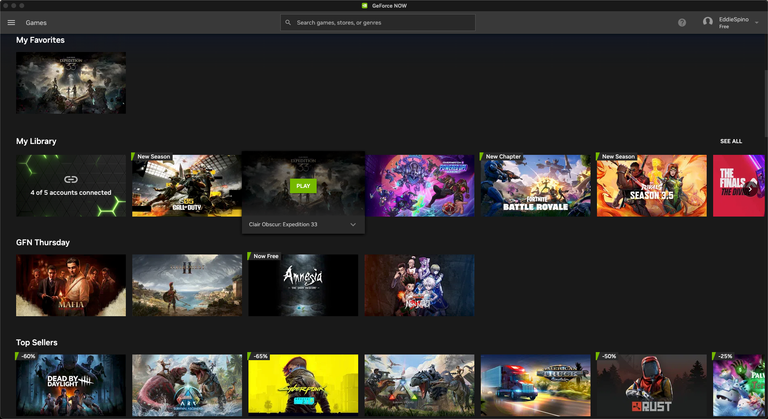Open Amnesia Now Free game tile
The height and width of the screenshot is (419, 768).
[x=303, y=285]
